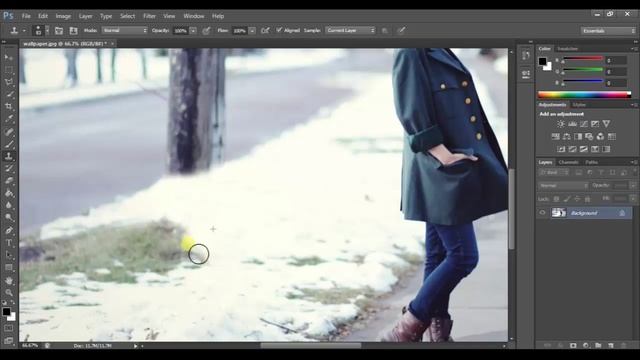The width and height of the screenshot is (640, 360).
Task: Switch to the Paths tab
Action: click(x=591, y=162)
